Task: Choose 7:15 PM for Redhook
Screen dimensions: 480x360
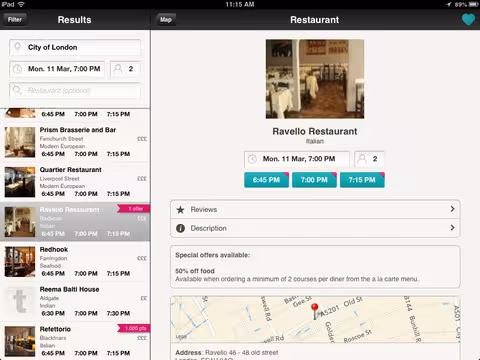Action: (x=118, y=274)
